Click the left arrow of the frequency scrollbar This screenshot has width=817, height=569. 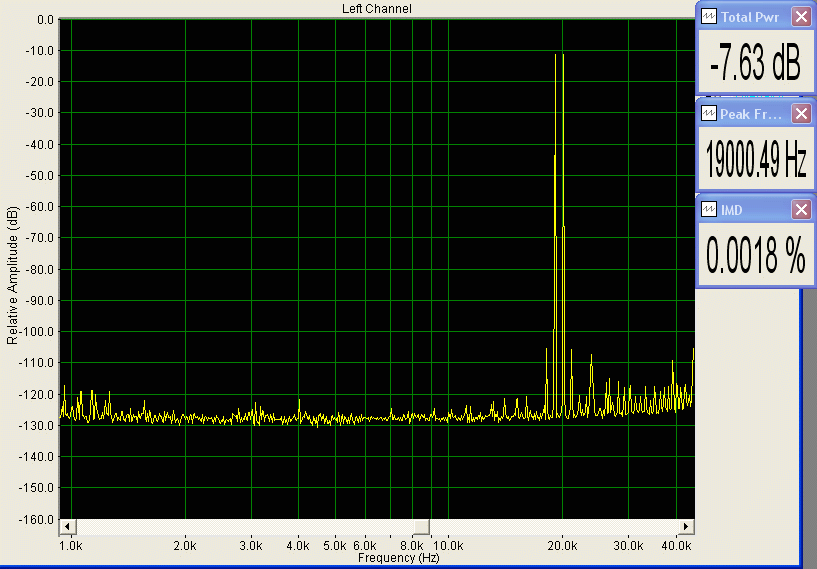coord(68,526)
